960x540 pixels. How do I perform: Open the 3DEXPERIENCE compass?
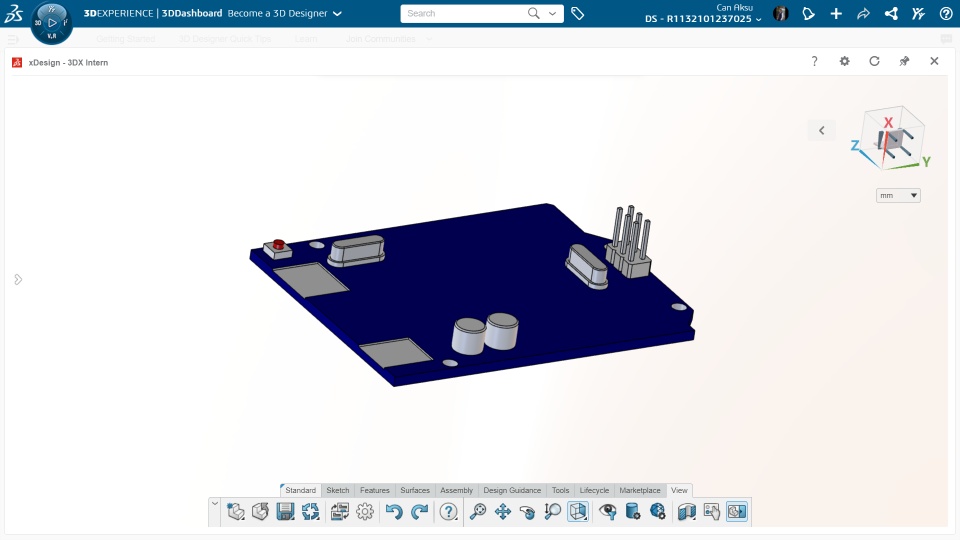point(51,23)
